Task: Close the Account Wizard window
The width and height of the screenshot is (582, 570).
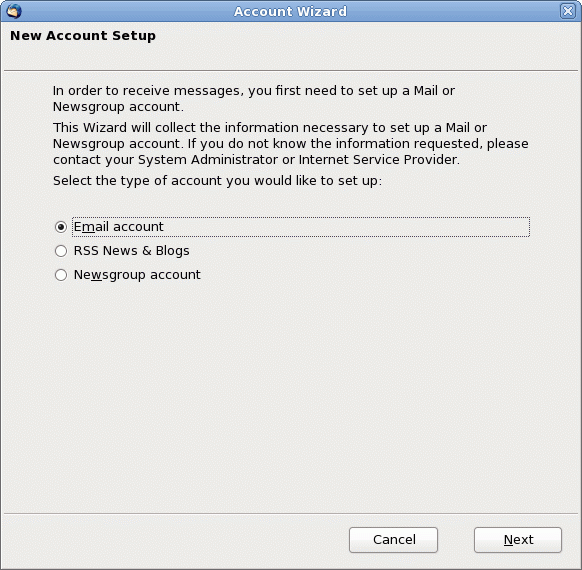Action: coord(568,11)
